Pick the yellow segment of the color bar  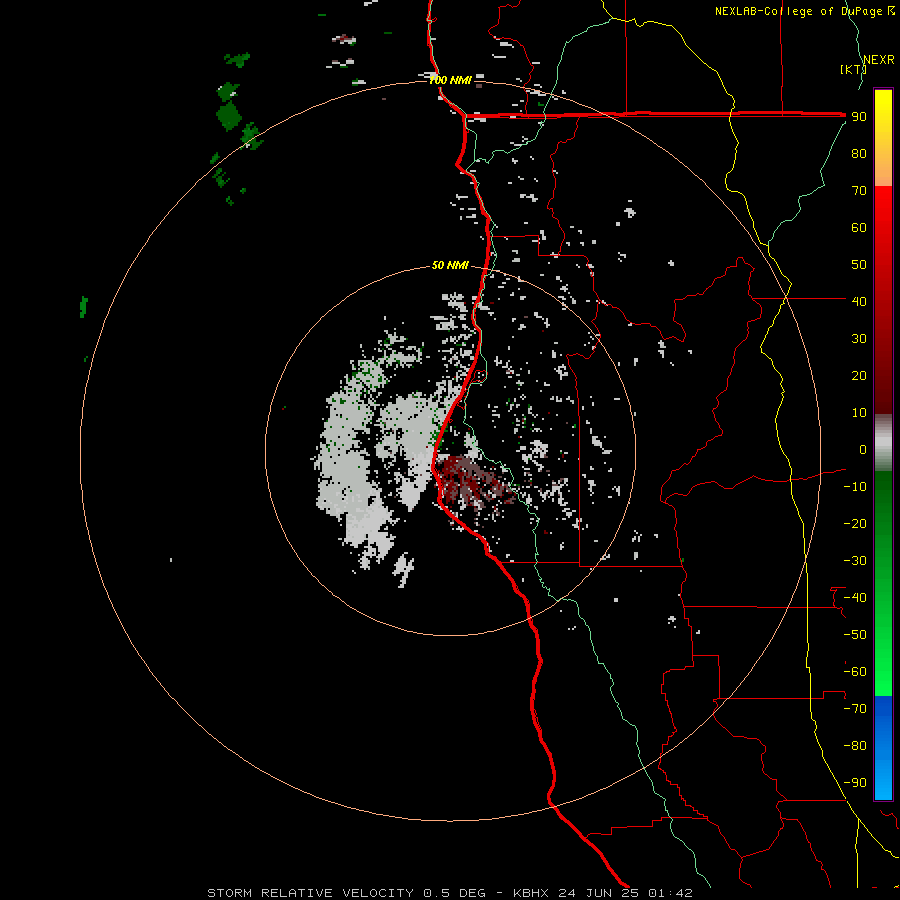pyautogui.click(x=883, y=138)
